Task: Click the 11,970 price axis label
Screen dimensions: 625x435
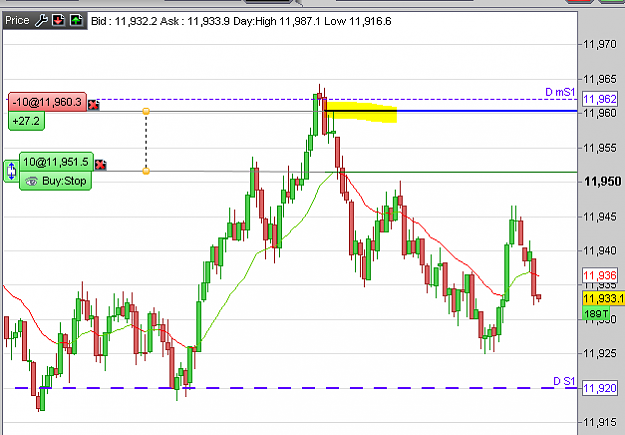Action: coord(600,44)
